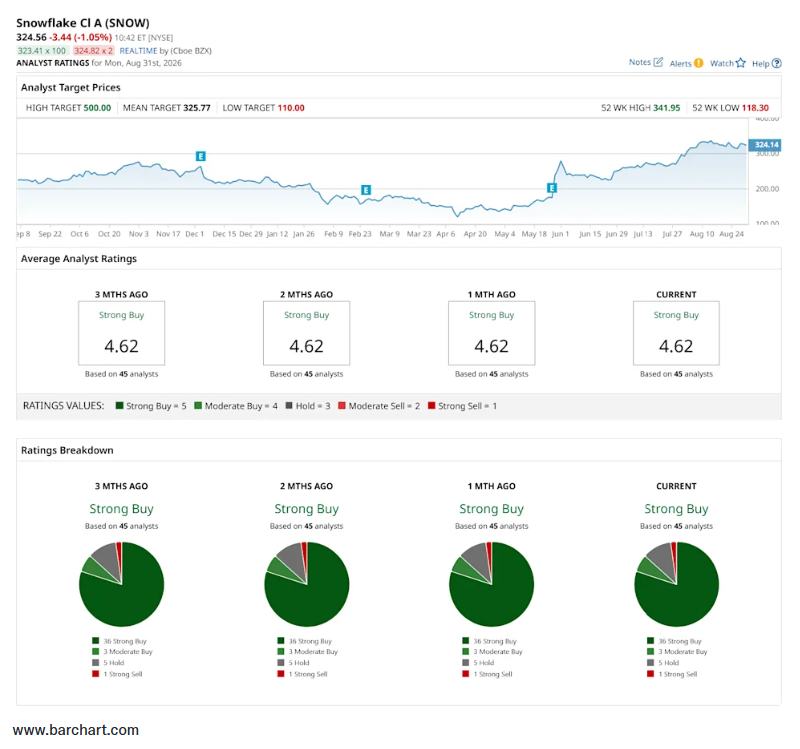Image resolution: width=800 pixels, height=749 pixels.
Task: Click 52 WK HIGH 341.95 value
Action: click(666, 108)
